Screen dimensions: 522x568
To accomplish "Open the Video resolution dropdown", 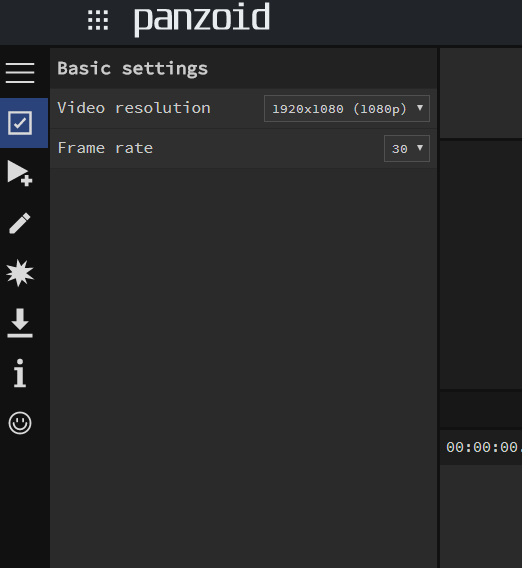I will 347,109.
